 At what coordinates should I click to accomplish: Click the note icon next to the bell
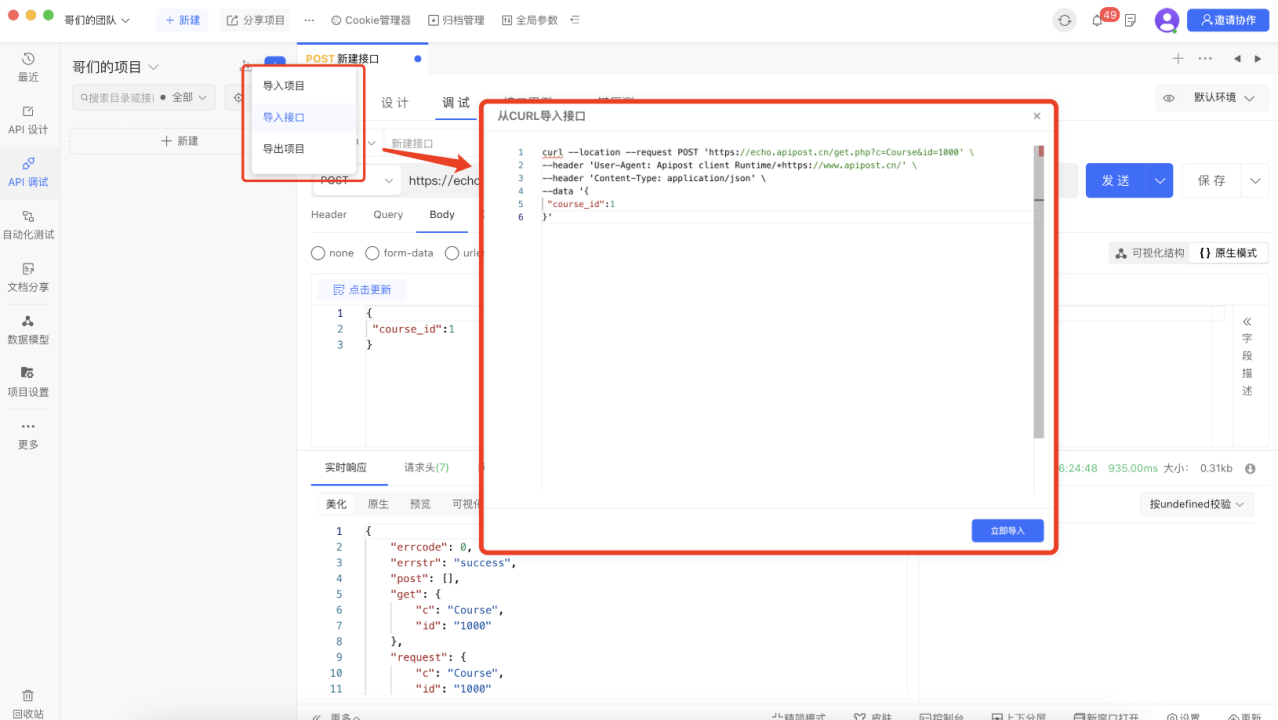1131,20
